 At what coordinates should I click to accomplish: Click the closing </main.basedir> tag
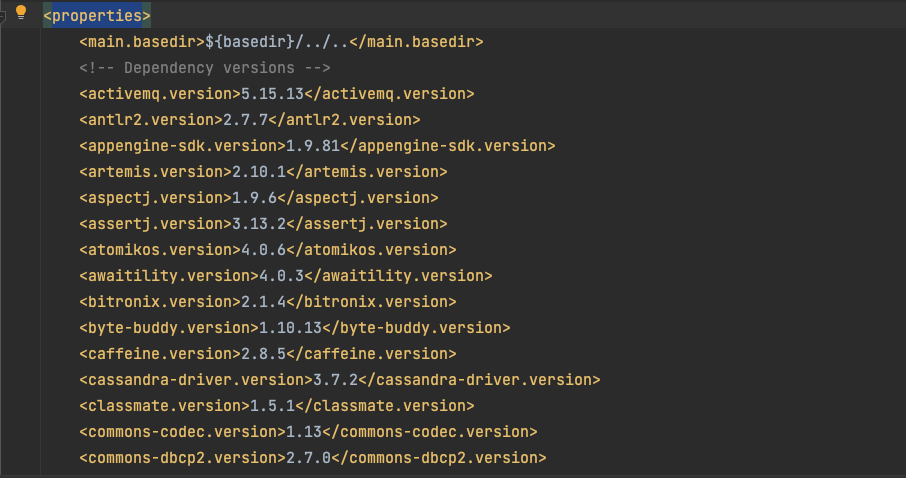(x=417, y=42)
